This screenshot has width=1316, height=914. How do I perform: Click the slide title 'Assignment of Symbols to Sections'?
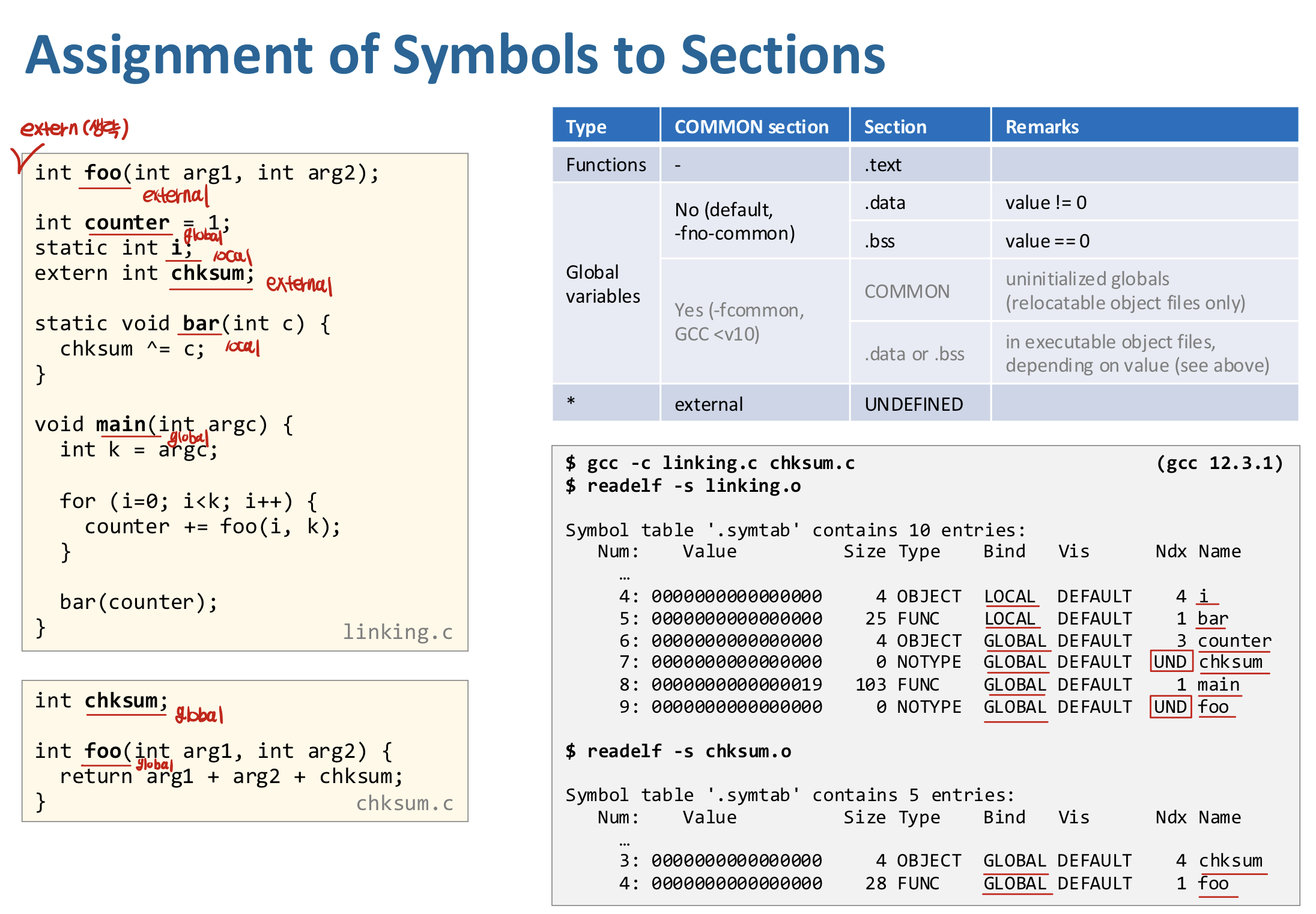click(455, 55)
